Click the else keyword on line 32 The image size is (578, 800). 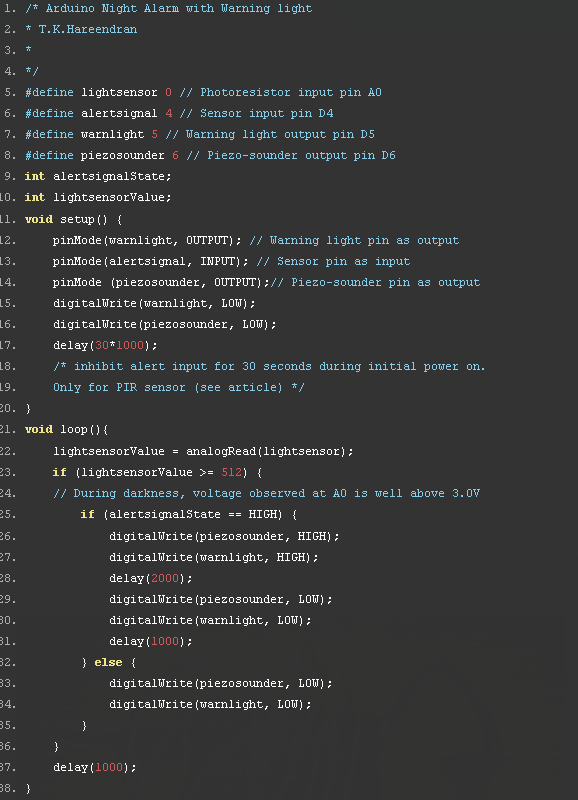coord(108,662)
